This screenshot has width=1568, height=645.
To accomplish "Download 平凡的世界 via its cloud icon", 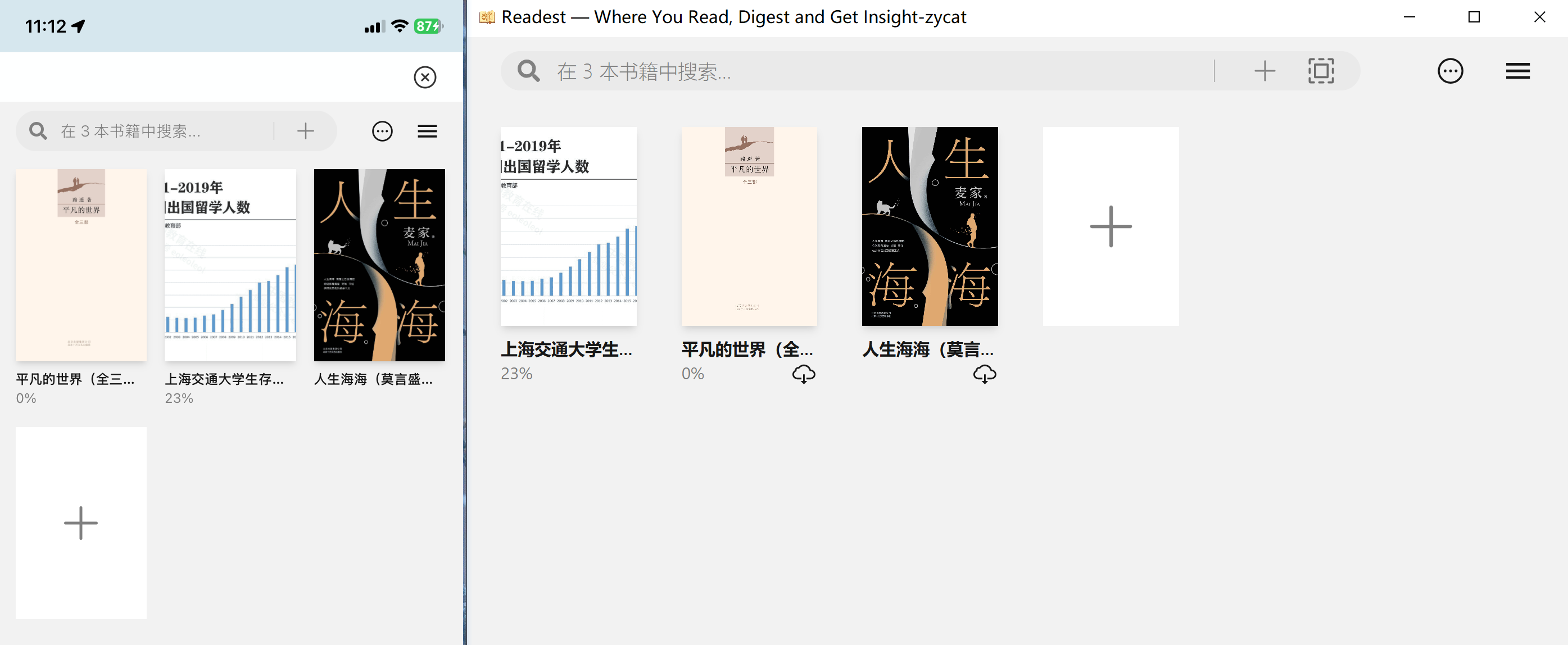I will (x=804, y=374).
